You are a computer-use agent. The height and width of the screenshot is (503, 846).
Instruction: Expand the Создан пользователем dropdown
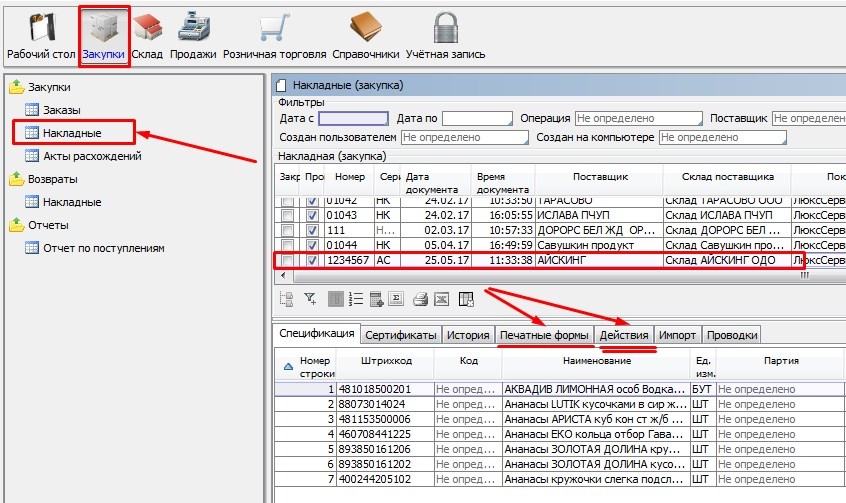click(464, 137)
